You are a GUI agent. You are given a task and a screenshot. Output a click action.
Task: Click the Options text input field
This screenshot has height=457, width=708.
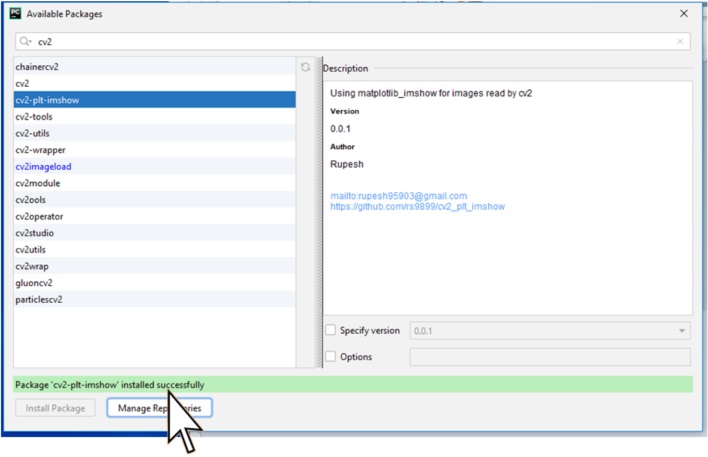pyautogui.click(x=550, y=357)
